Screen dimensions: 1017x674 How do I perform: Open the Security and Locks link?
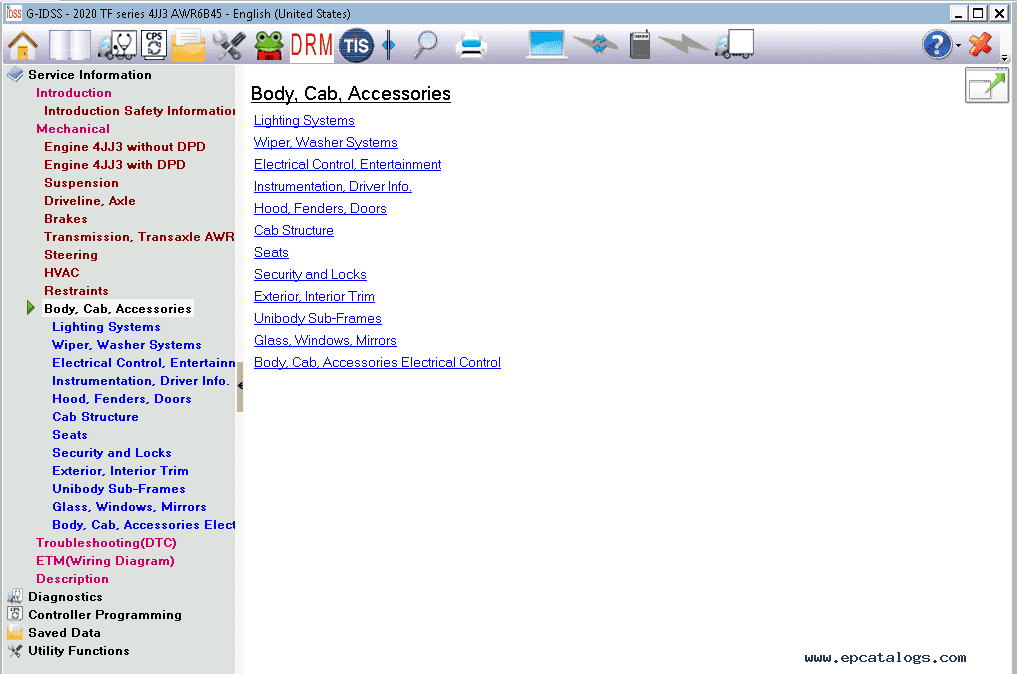pyautogui.click(x=310, y=275)
